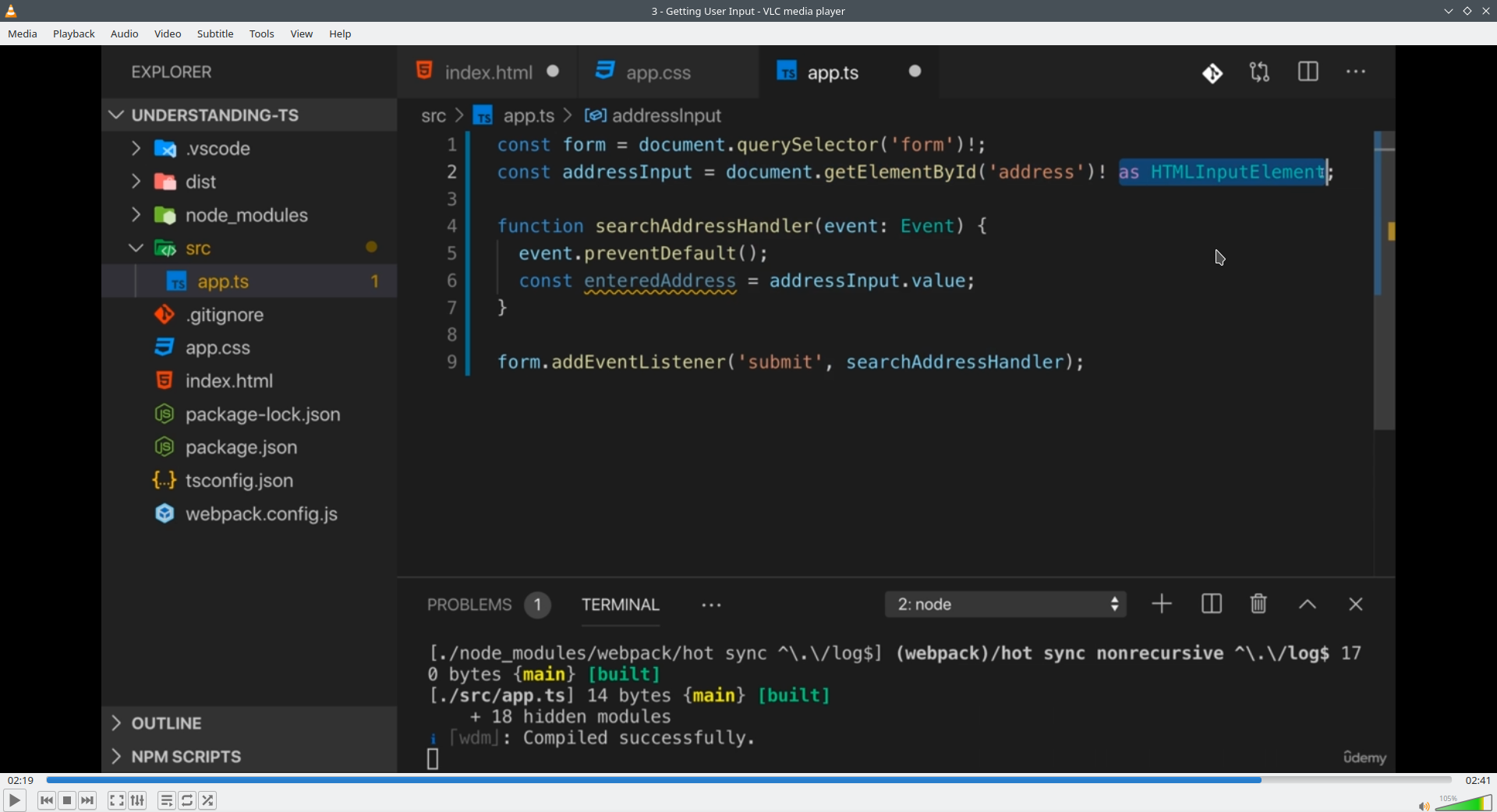The width and height of the screenshot is (1497, 812).
Task: Click the open changes compare icon
Action: 1260,72
